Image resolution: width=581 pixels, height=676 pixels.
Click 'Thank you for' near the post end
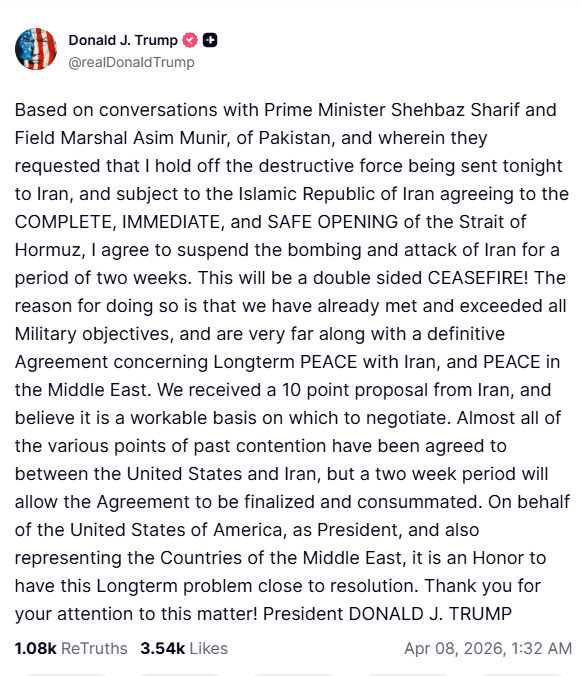click(483, 586)
